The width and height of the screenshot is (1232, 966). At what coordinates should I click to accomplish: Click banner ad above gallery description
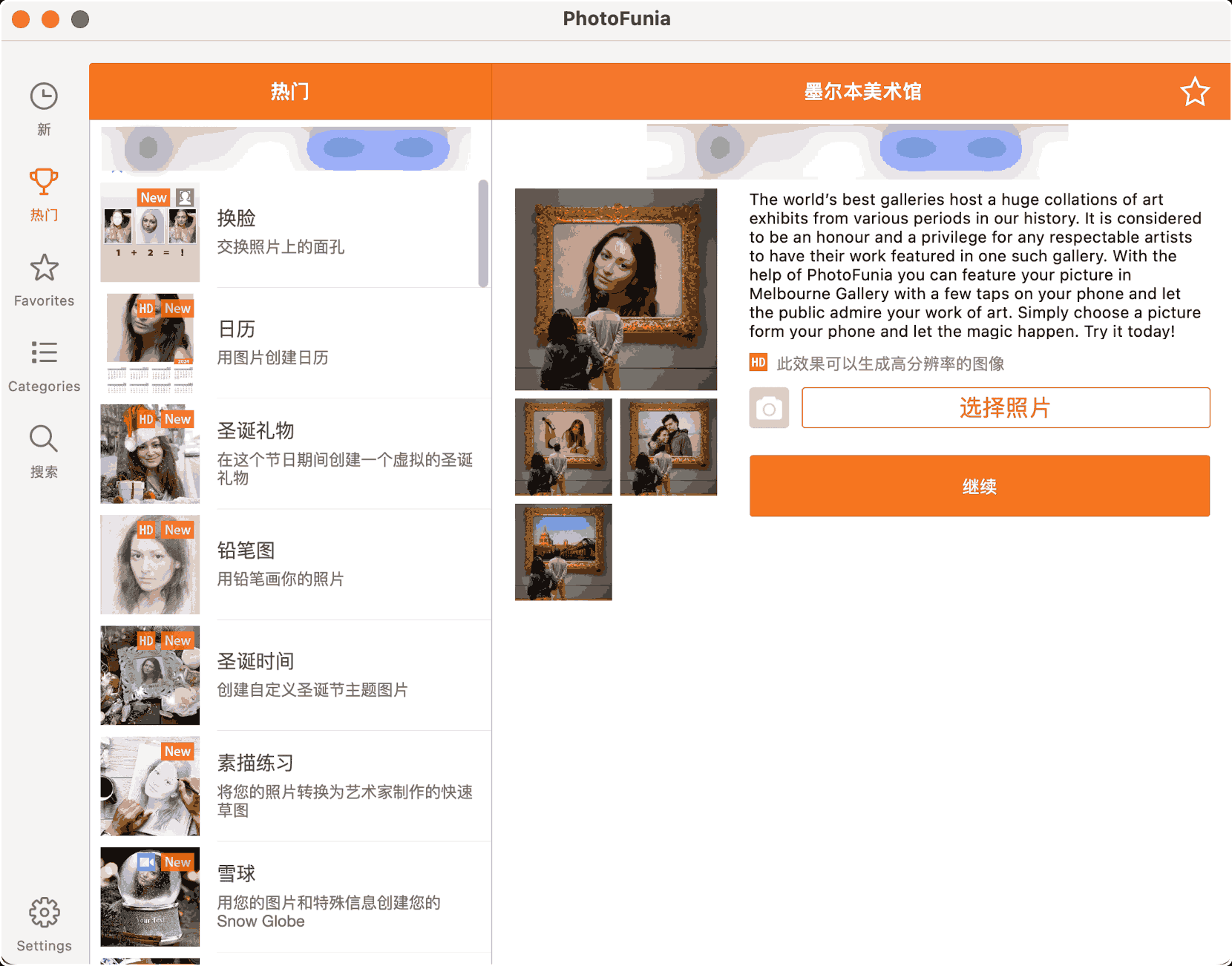[x=858, y=151]
